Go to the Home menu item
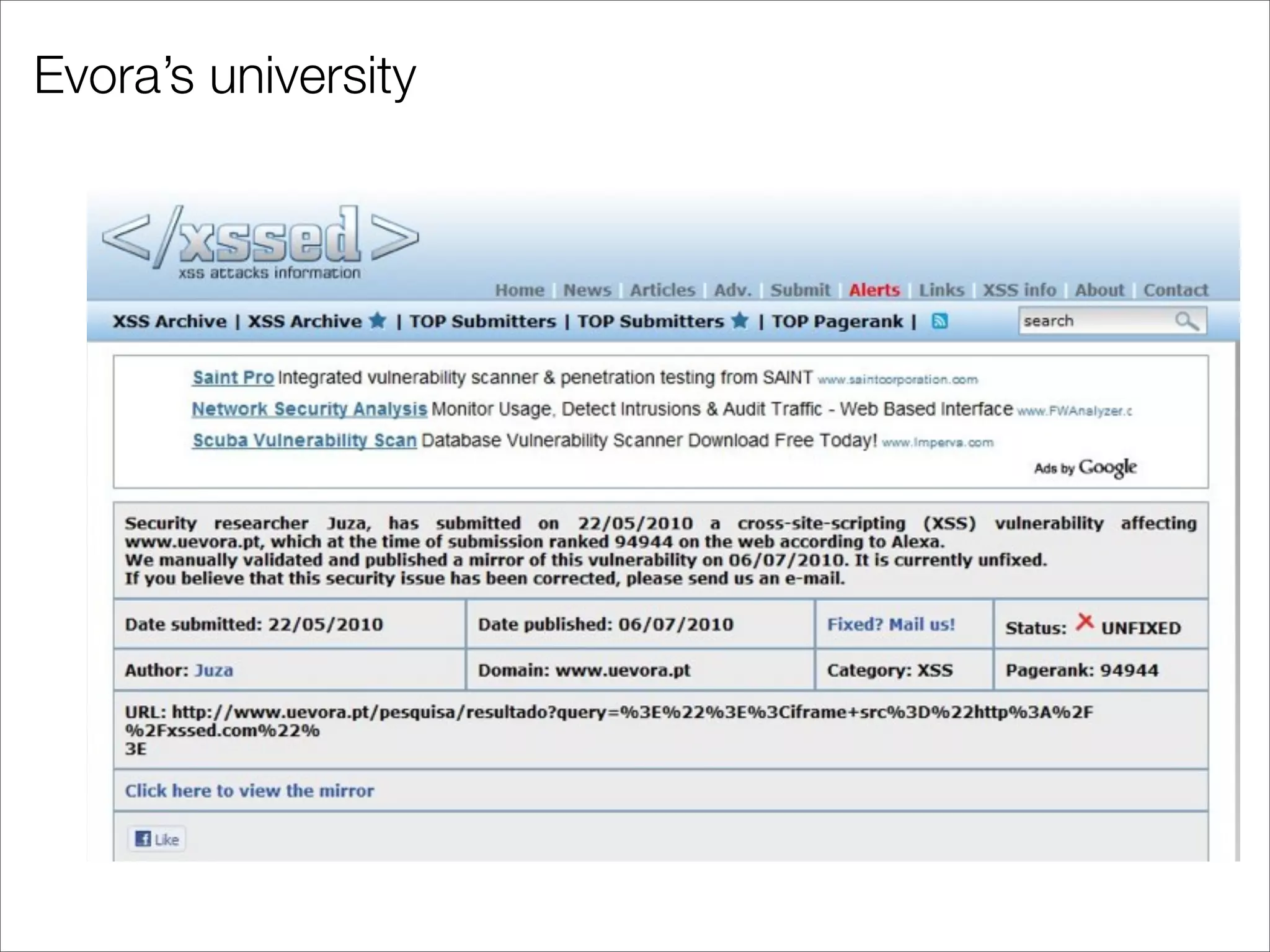Image resolution: width=1270 pixels, height=952 pixels. 520,290
